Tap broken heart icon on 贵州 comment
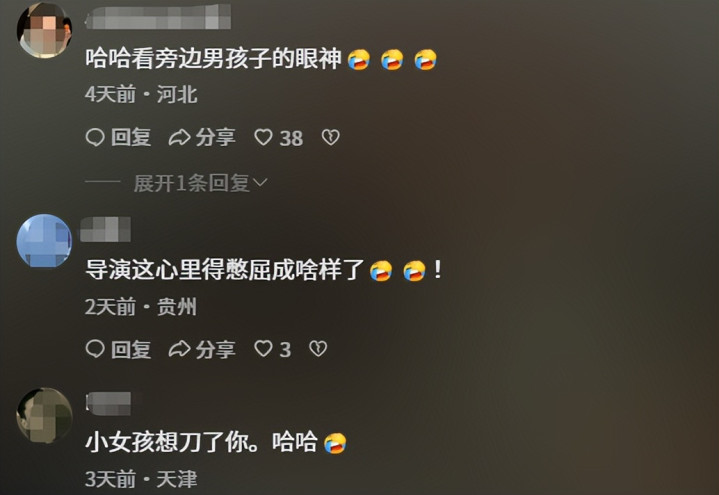 point(318,349)
